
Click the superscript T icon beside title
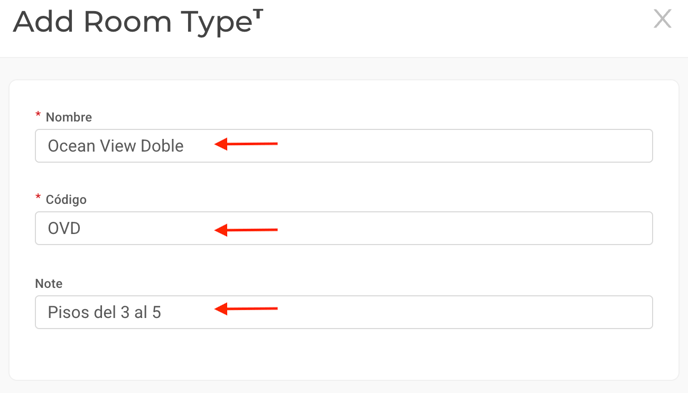point(258,14)
